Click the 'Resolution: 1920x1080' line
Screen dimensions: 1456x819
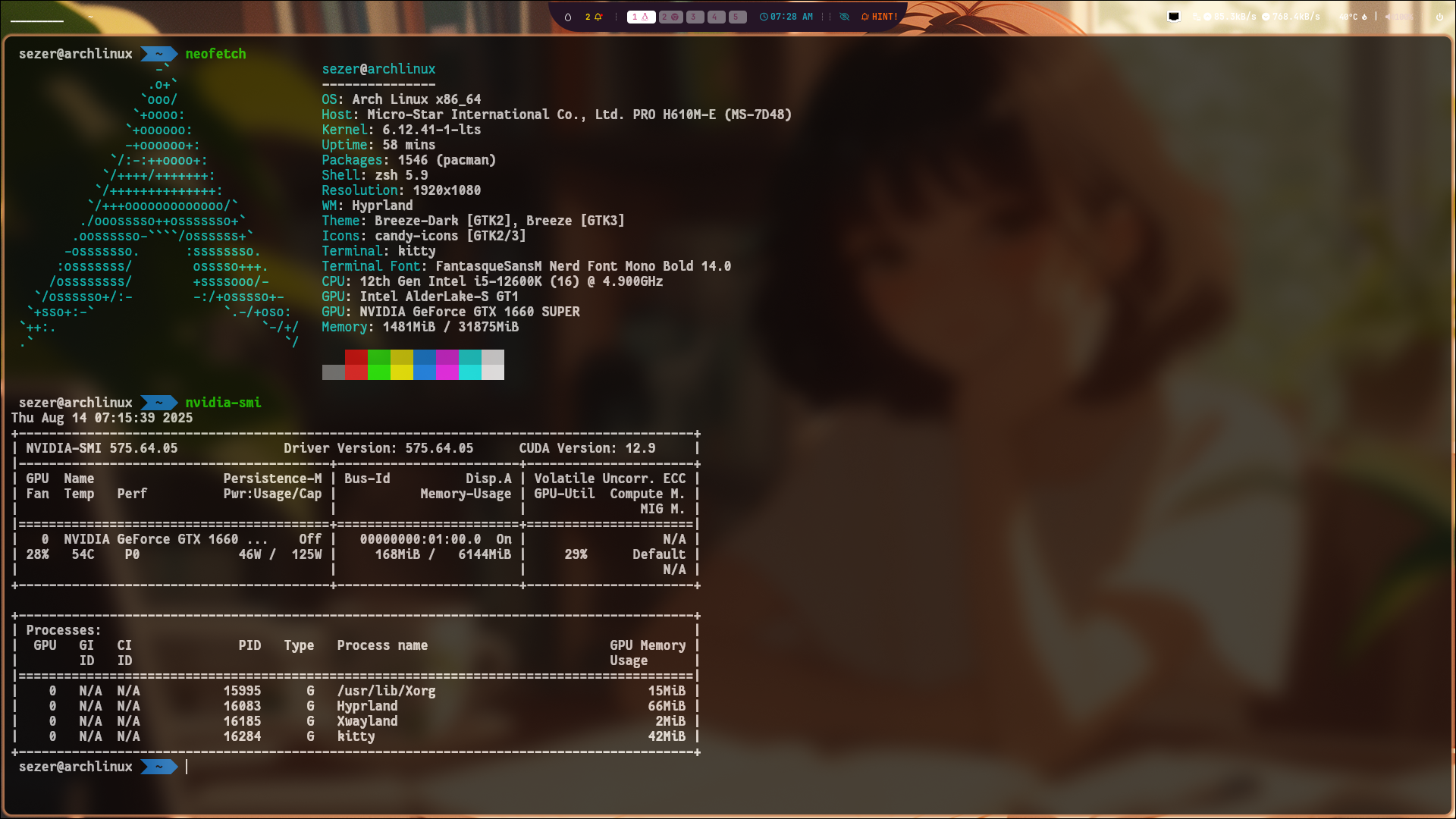coord(401,190)
